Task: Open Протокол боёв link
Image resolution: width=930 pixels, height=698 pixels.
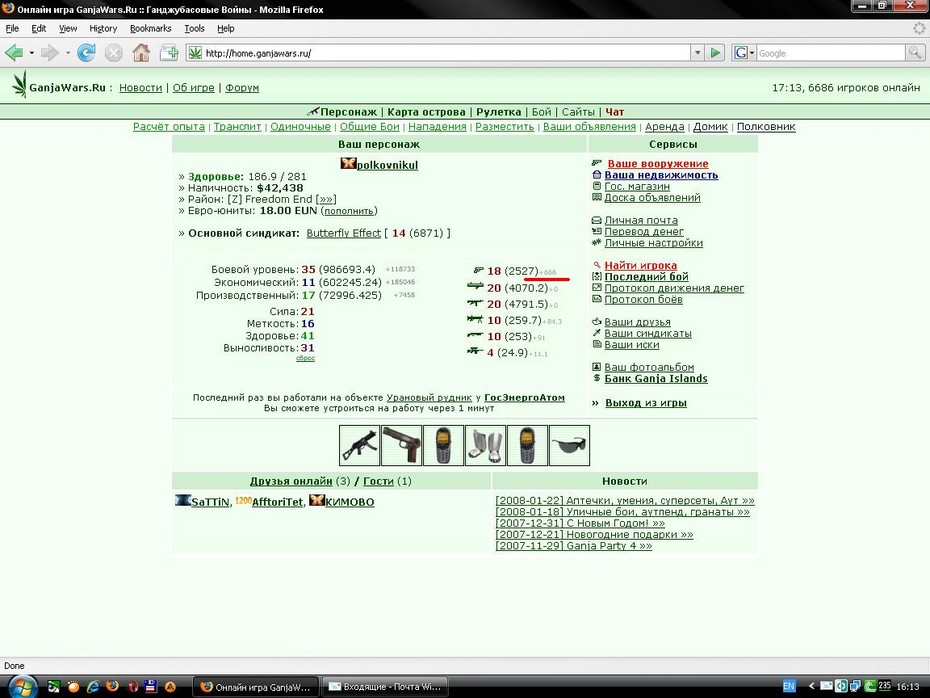Action: [x=644, y=299]
